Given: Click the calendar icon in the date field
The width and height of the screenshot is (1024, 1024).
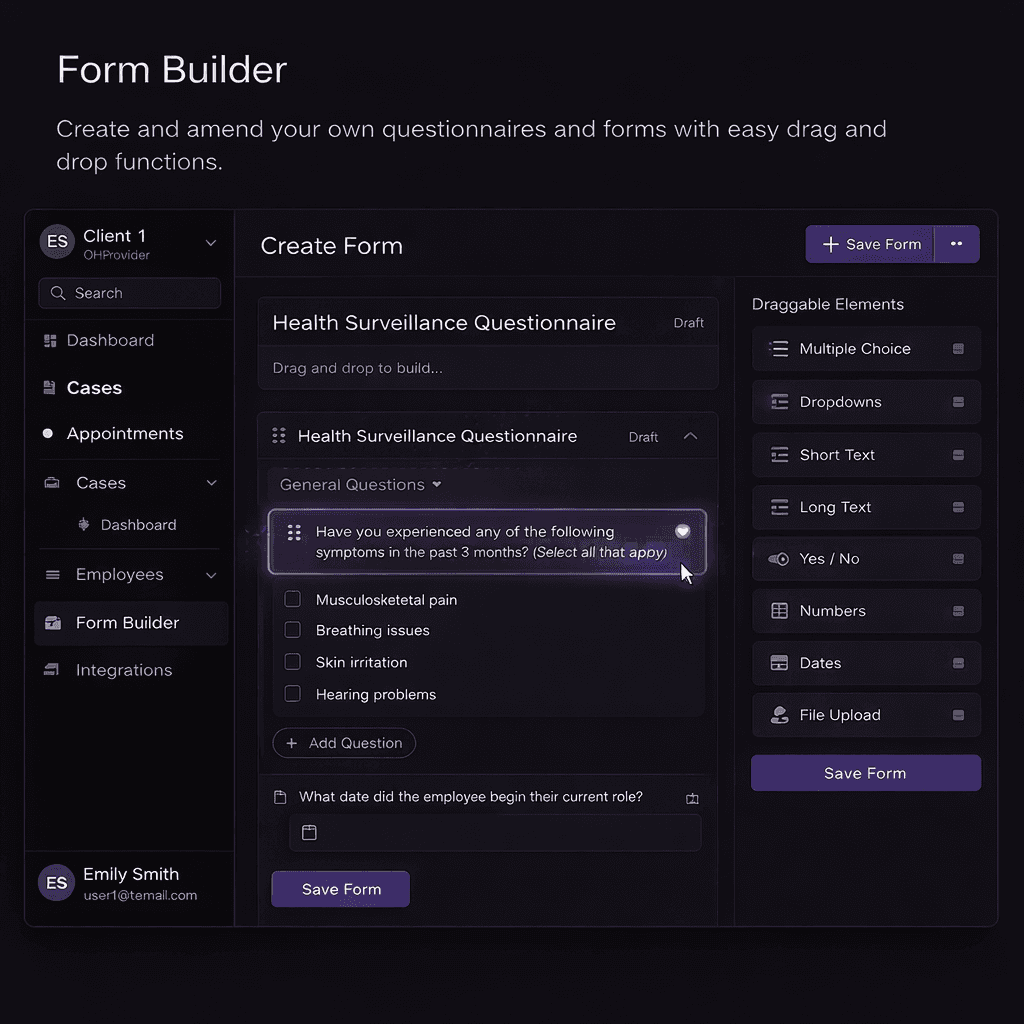Looking at the screenshot, I should pos(310,832).
